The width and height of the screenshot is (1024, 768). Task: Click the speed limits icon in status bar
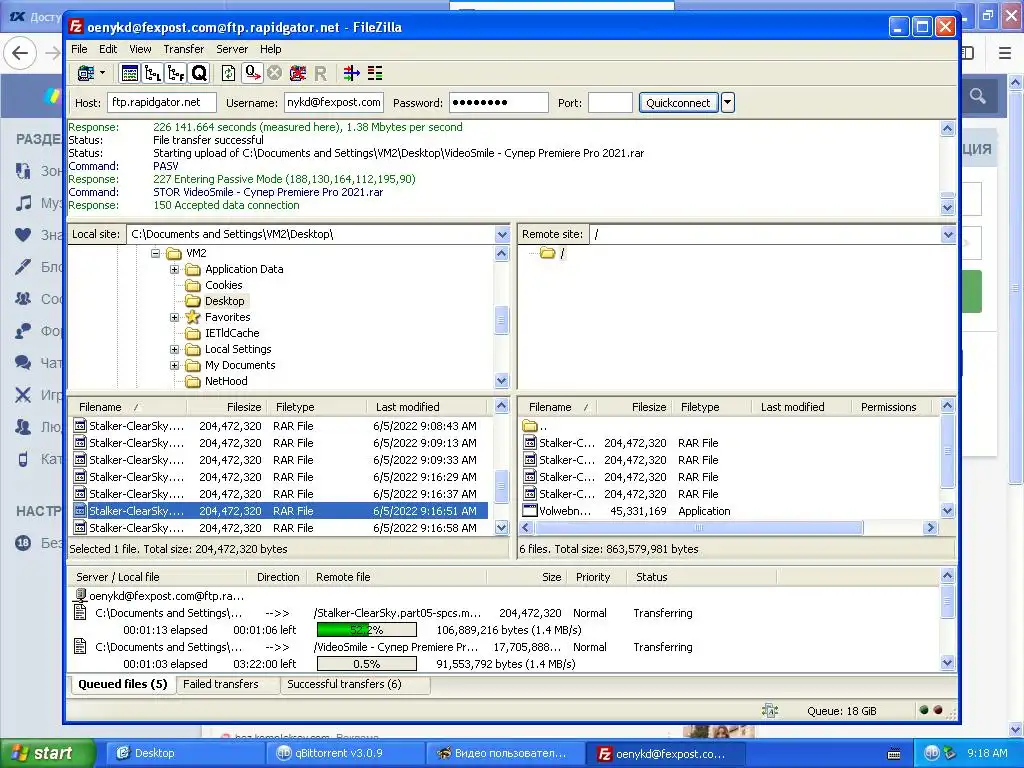point(769,711)
